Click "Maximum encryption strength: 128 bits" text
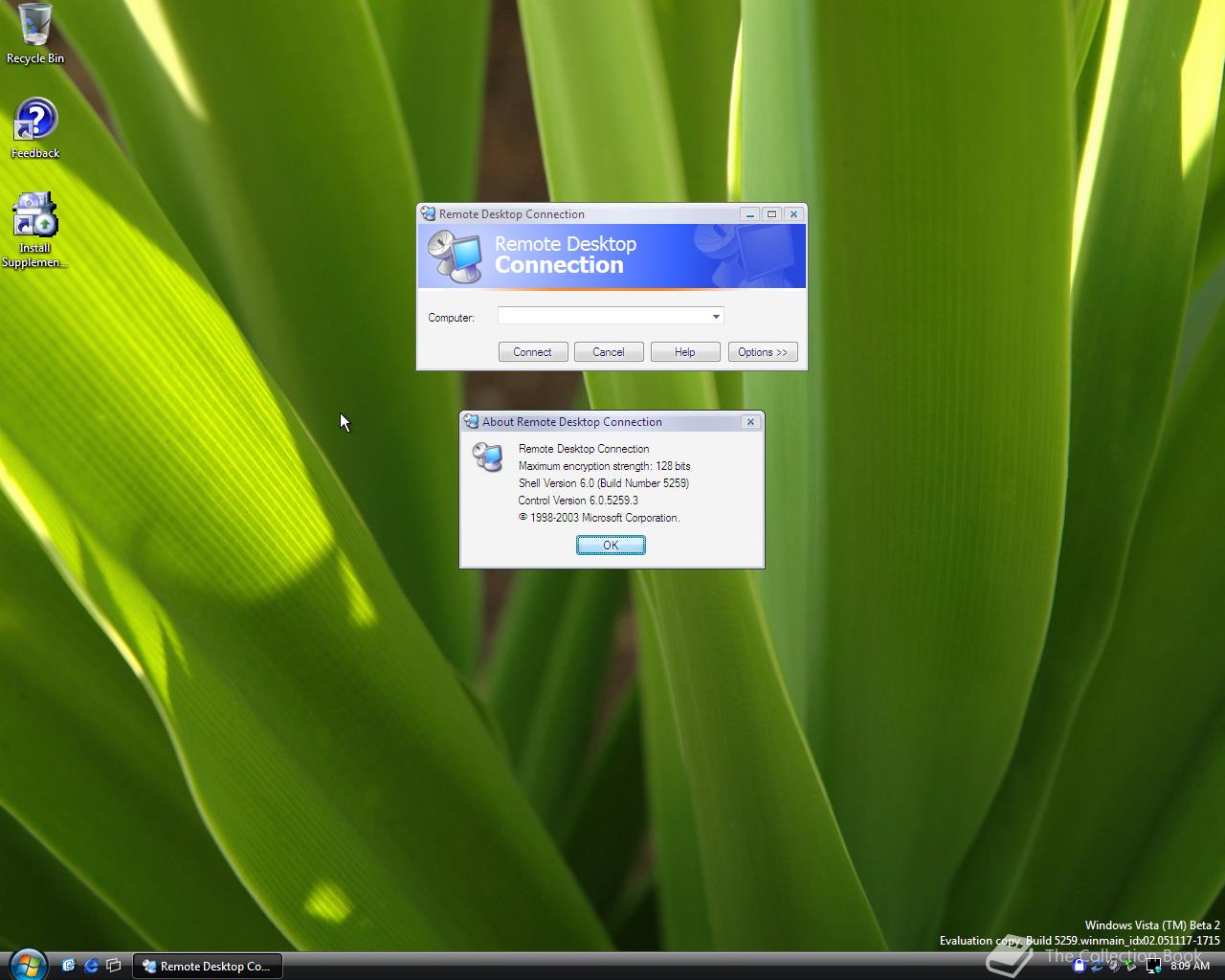This screenshot has height=980, width=1225. (x=604, y=466)
